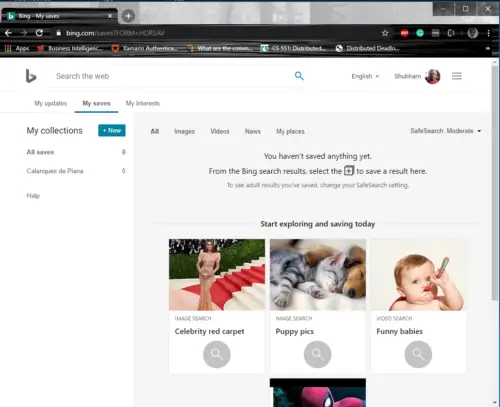
Task: Open the Apps bookmarks shortcut
Action: 17,48
